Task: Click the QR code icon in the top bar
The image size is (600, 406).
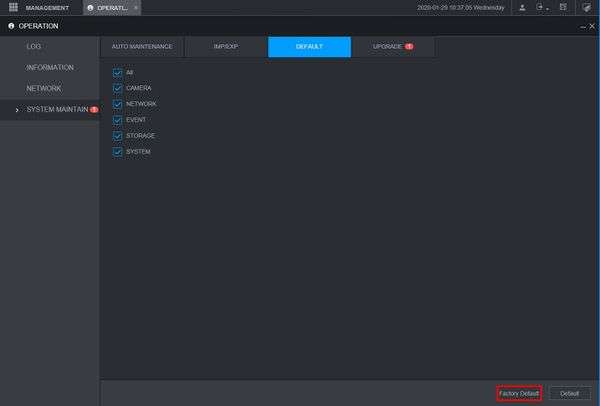Action: pyautogui.click(x=563, y=7)
